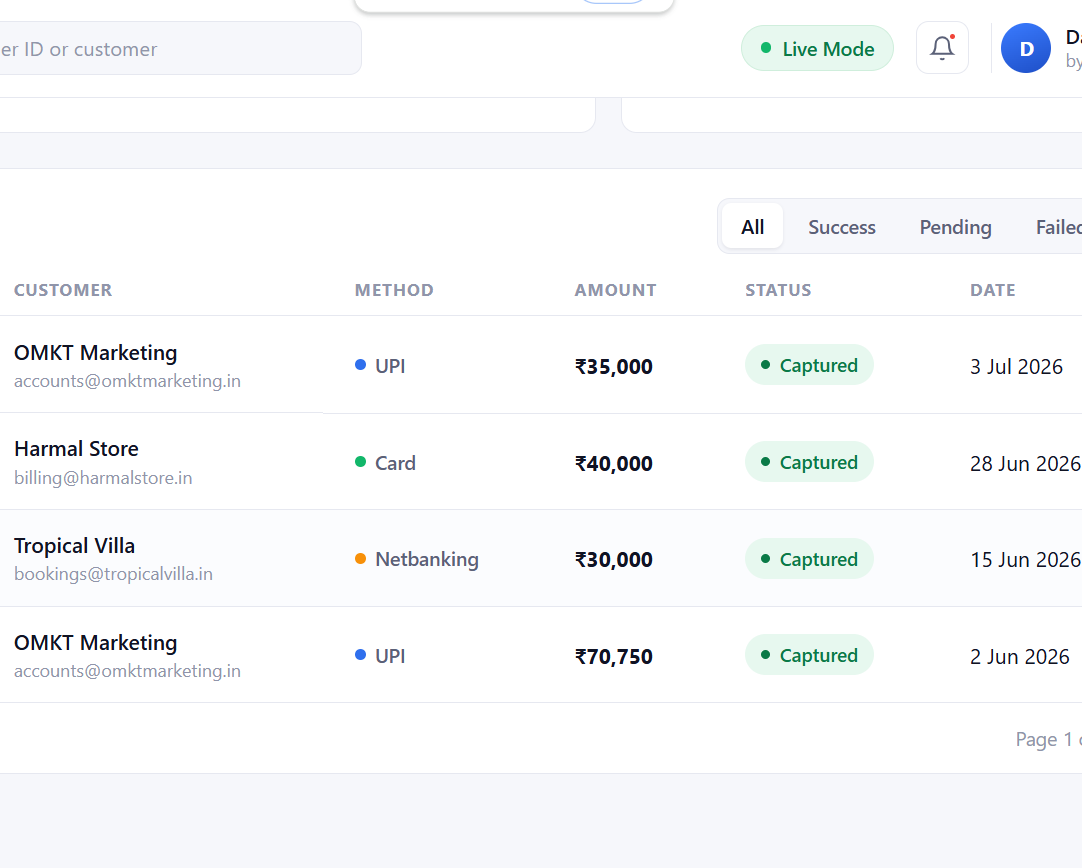1082x868 pixels.
Task: Click the Card payment method cell
Action: pos(385,462)
